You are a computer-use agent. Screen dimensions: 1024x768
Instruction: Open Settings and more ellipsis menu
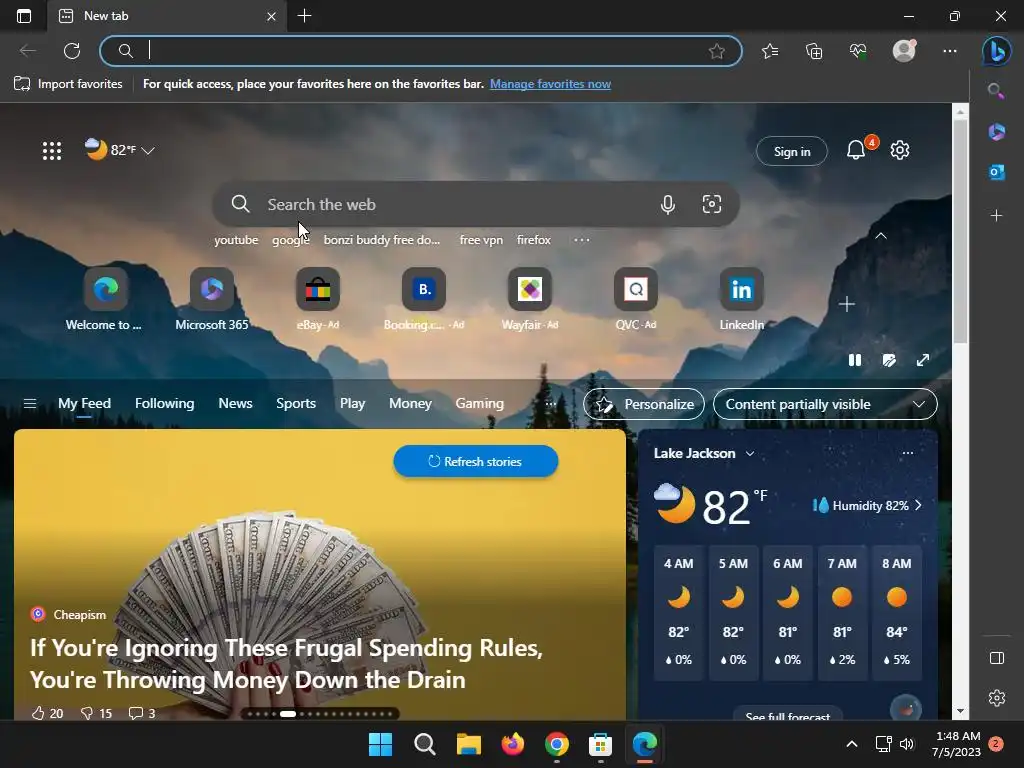(x=950, y=51)
